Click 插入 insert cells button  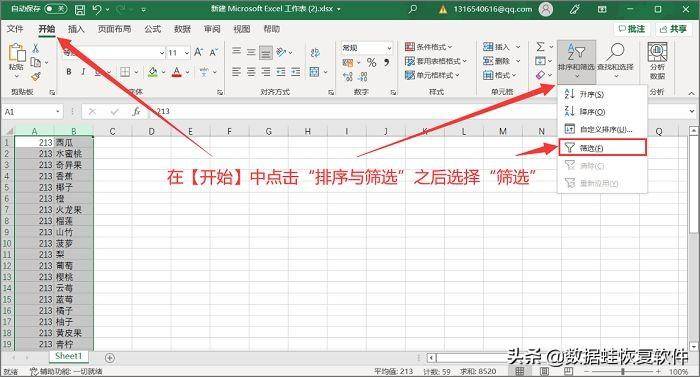[x=497, y=47]
